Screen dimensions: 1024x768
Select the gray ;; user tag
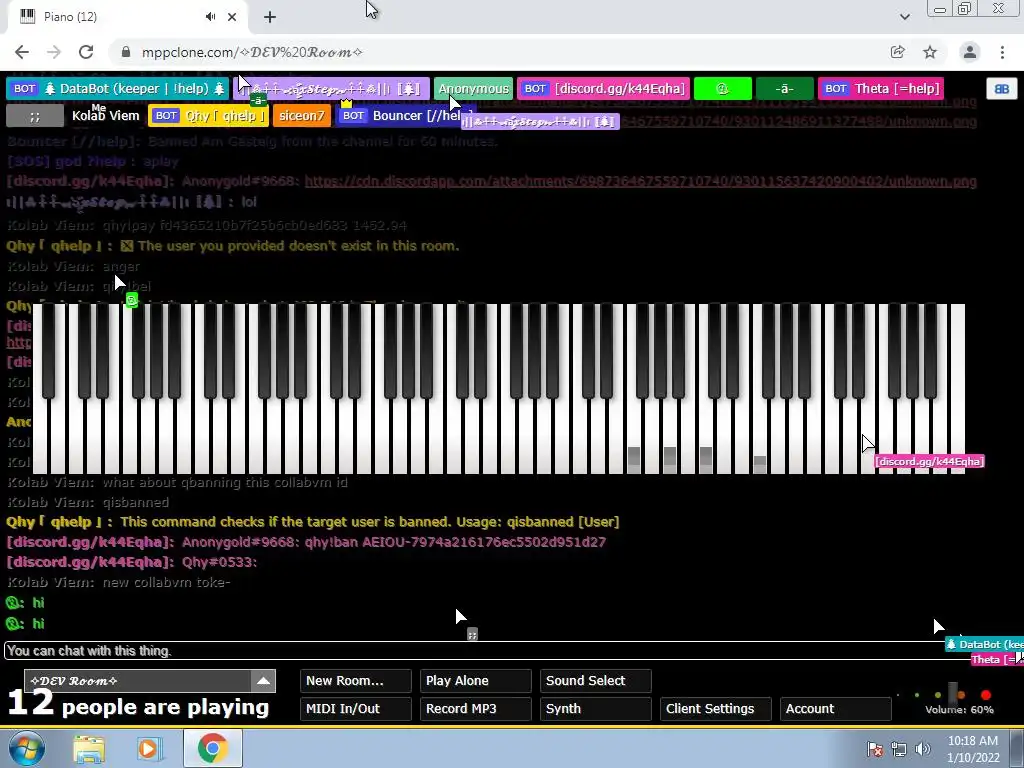[35, 116]
